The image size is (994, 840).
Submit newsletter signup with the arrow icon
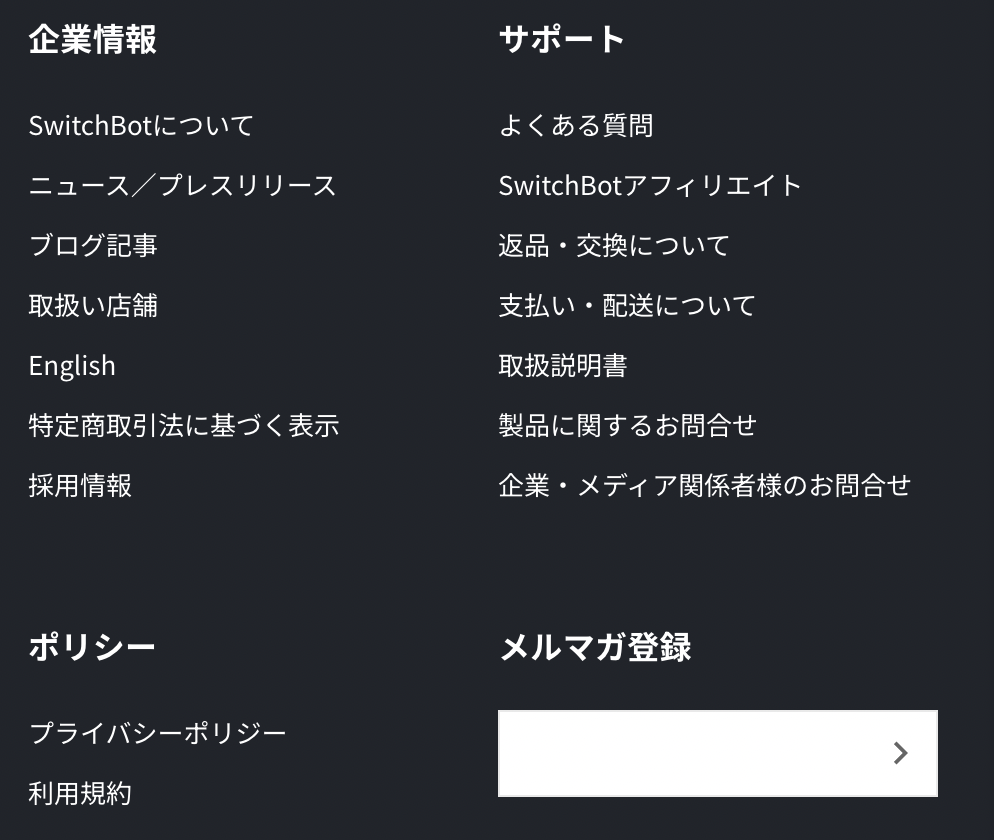pyautogui.click(x=900, y=753)
